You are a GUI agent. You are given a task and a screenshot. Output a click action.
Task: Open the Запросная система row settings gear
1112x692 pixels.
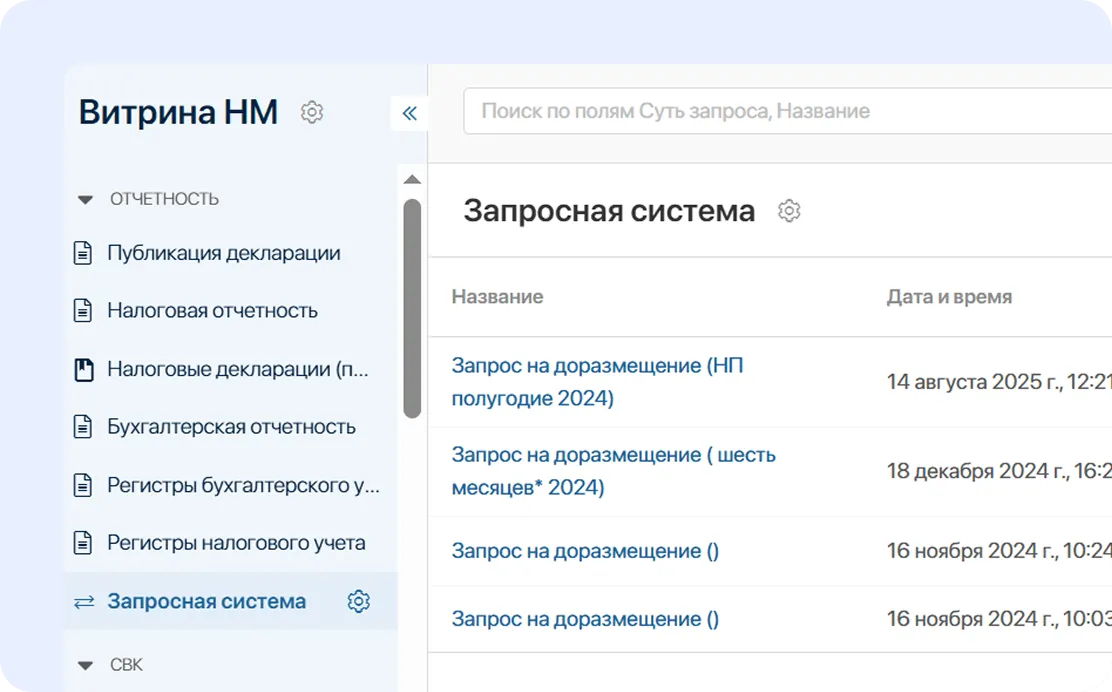[x=358, y=601]
